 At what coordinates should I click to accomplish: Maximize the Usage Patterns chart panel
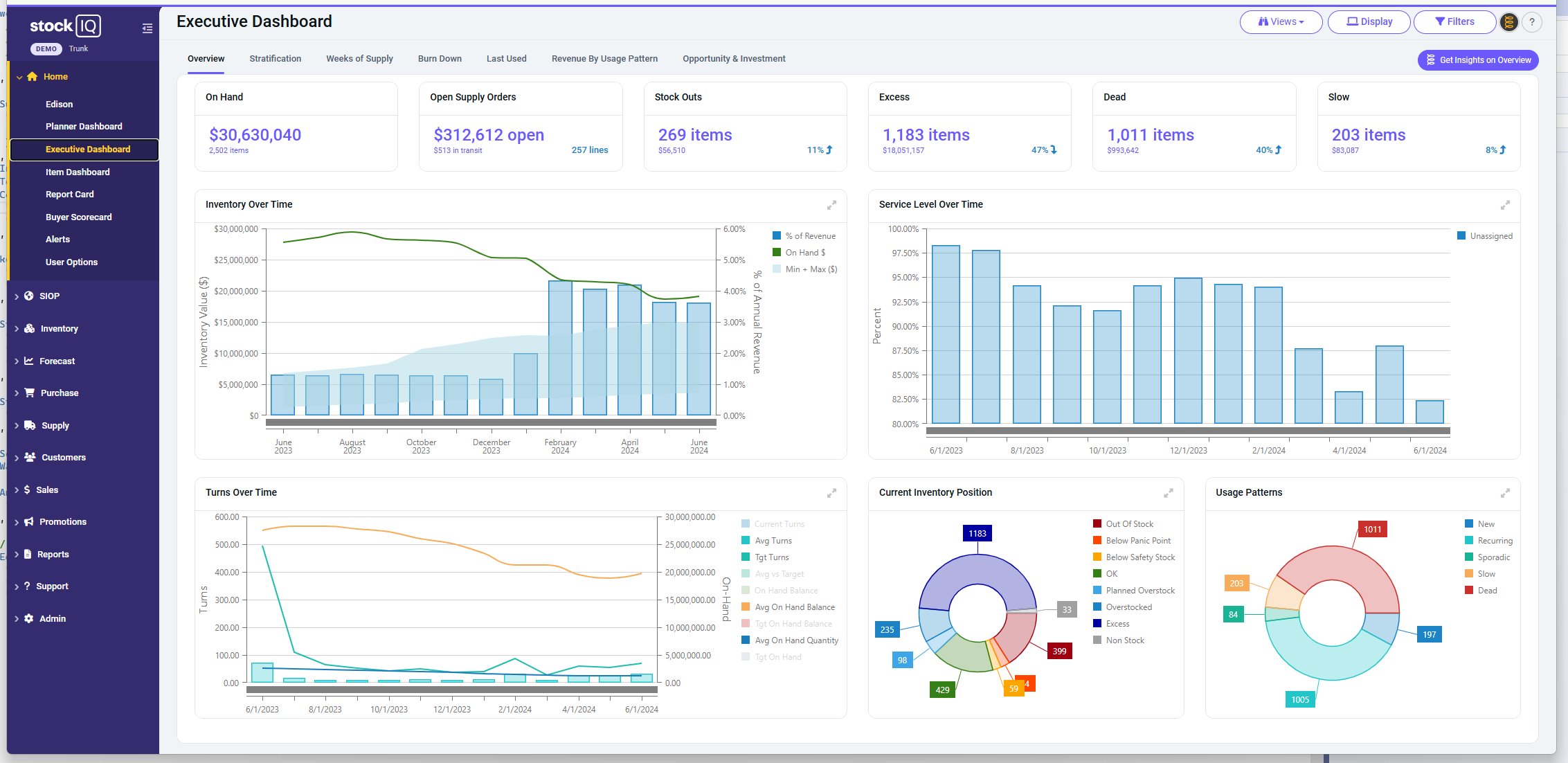coord(1505,493)
